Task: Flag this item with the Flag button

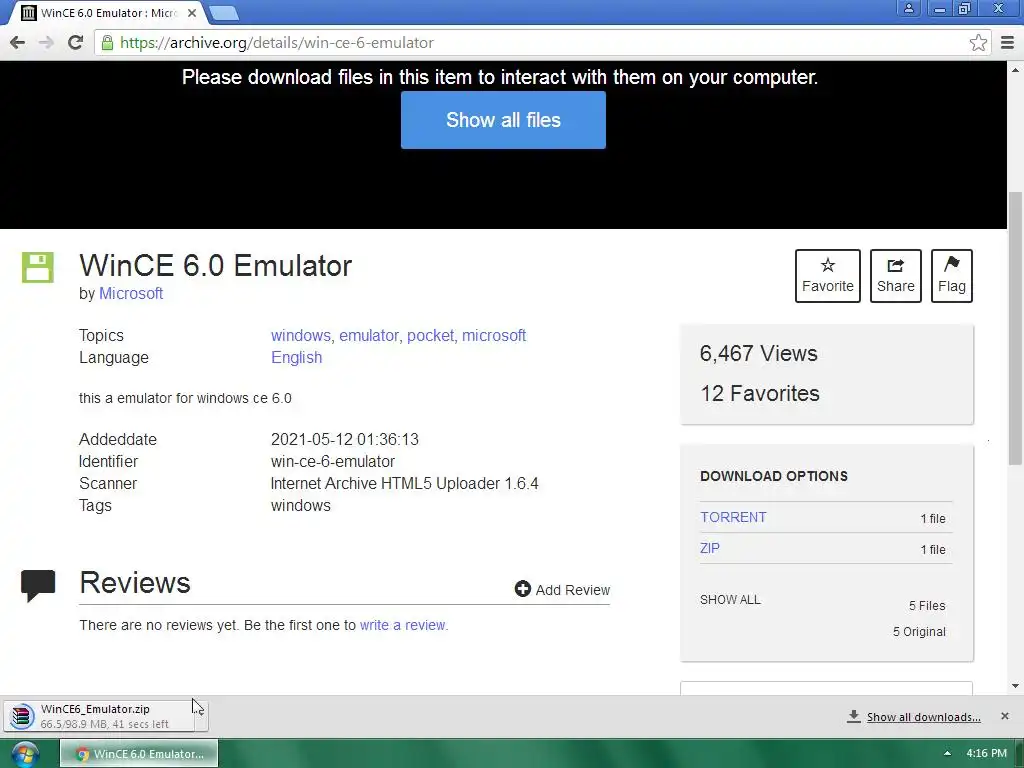Action: click(x=952, y=276)
